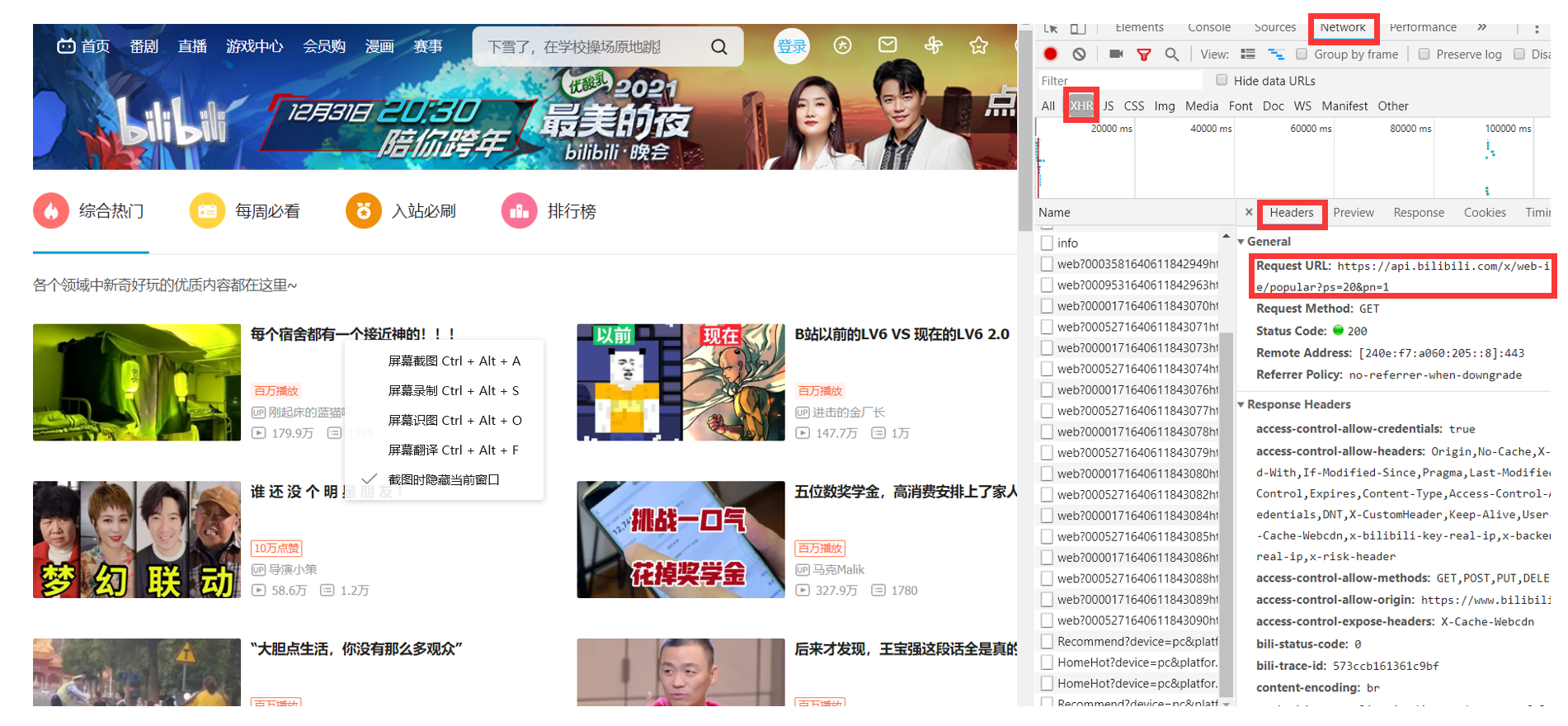The height and width of the screenshot is (726, 1568).
Task: Collapse the General section triangle
Action: (x=1241, y=242)
